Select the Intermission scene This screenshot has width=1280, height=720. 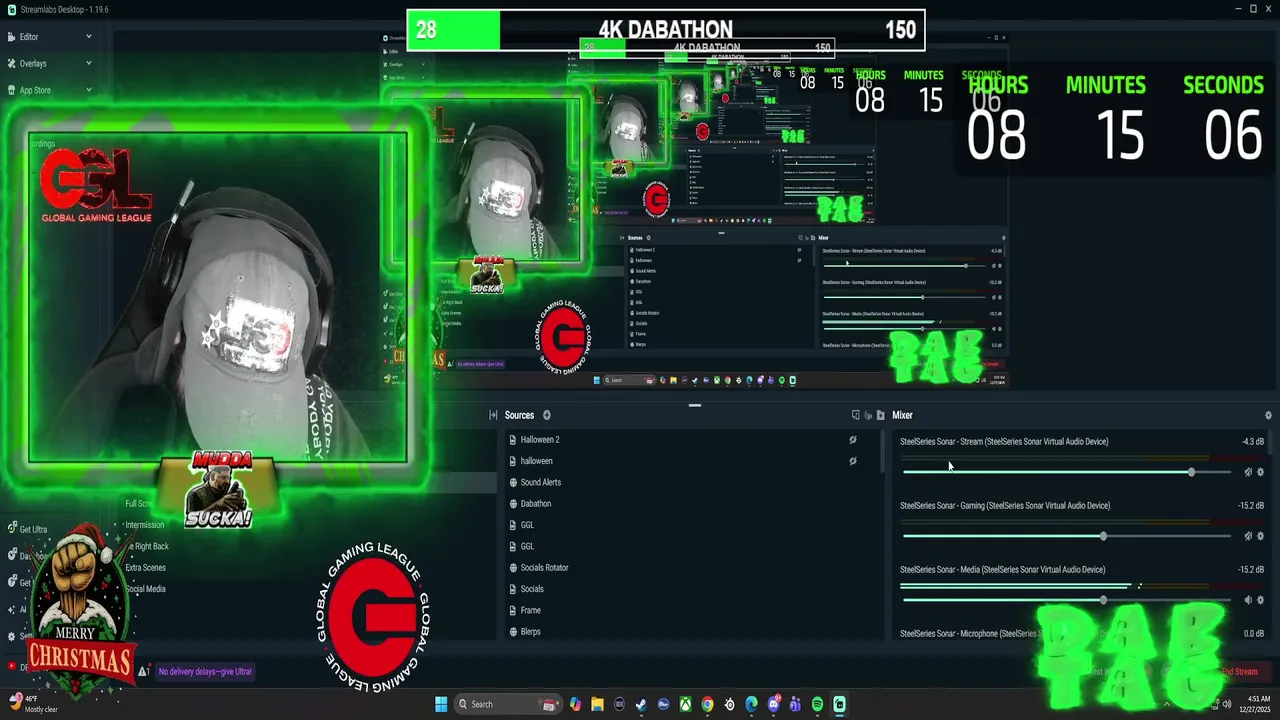click(x=144, y=525)
